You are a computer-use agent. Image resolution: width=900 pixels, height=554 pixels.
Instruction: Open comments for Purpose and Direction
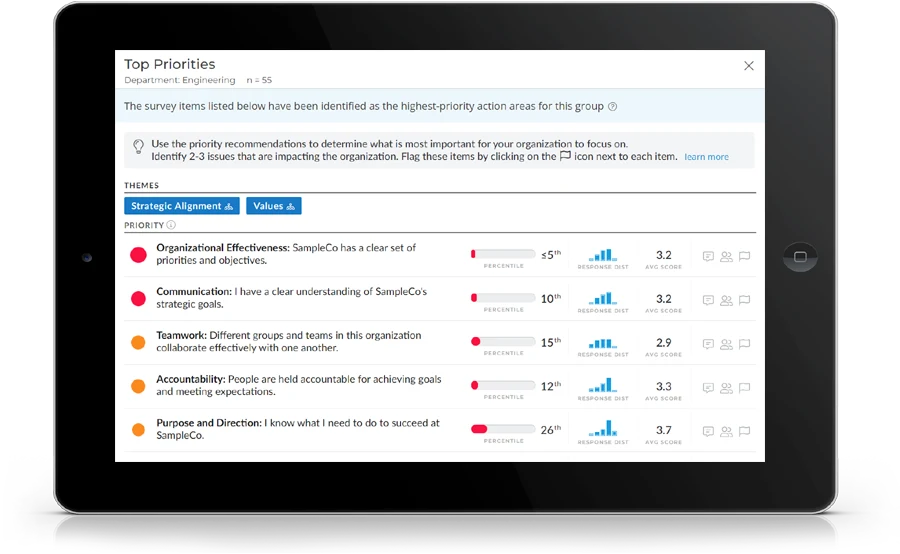(x=708, y=432)
